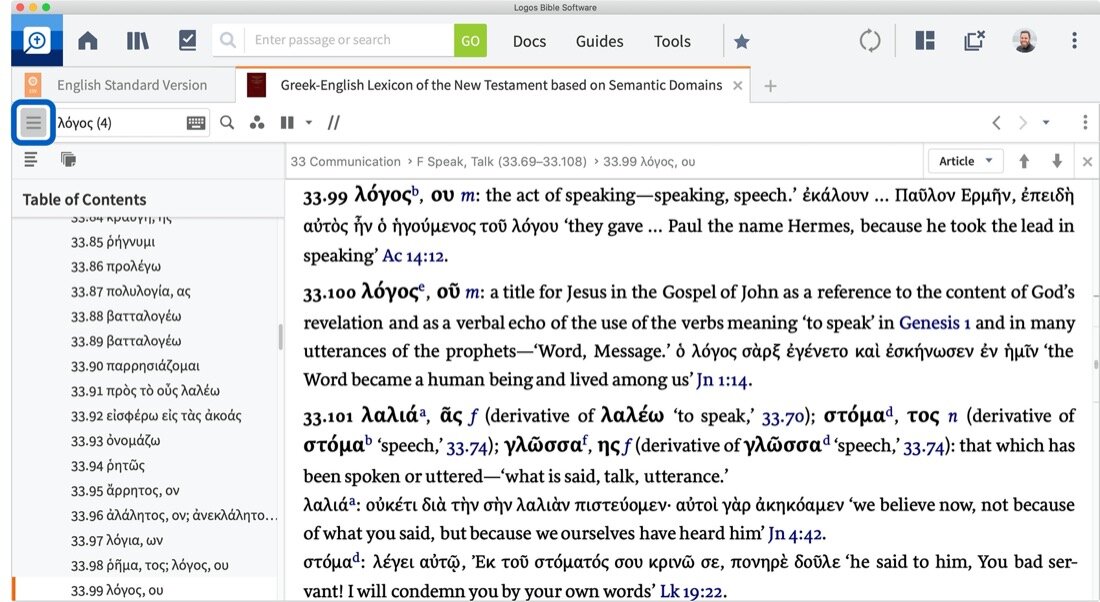The image size is (1100, 602).
Task: Click the search magnifier beside the command box
Action: pyautogui.click(x=228, y=40)
